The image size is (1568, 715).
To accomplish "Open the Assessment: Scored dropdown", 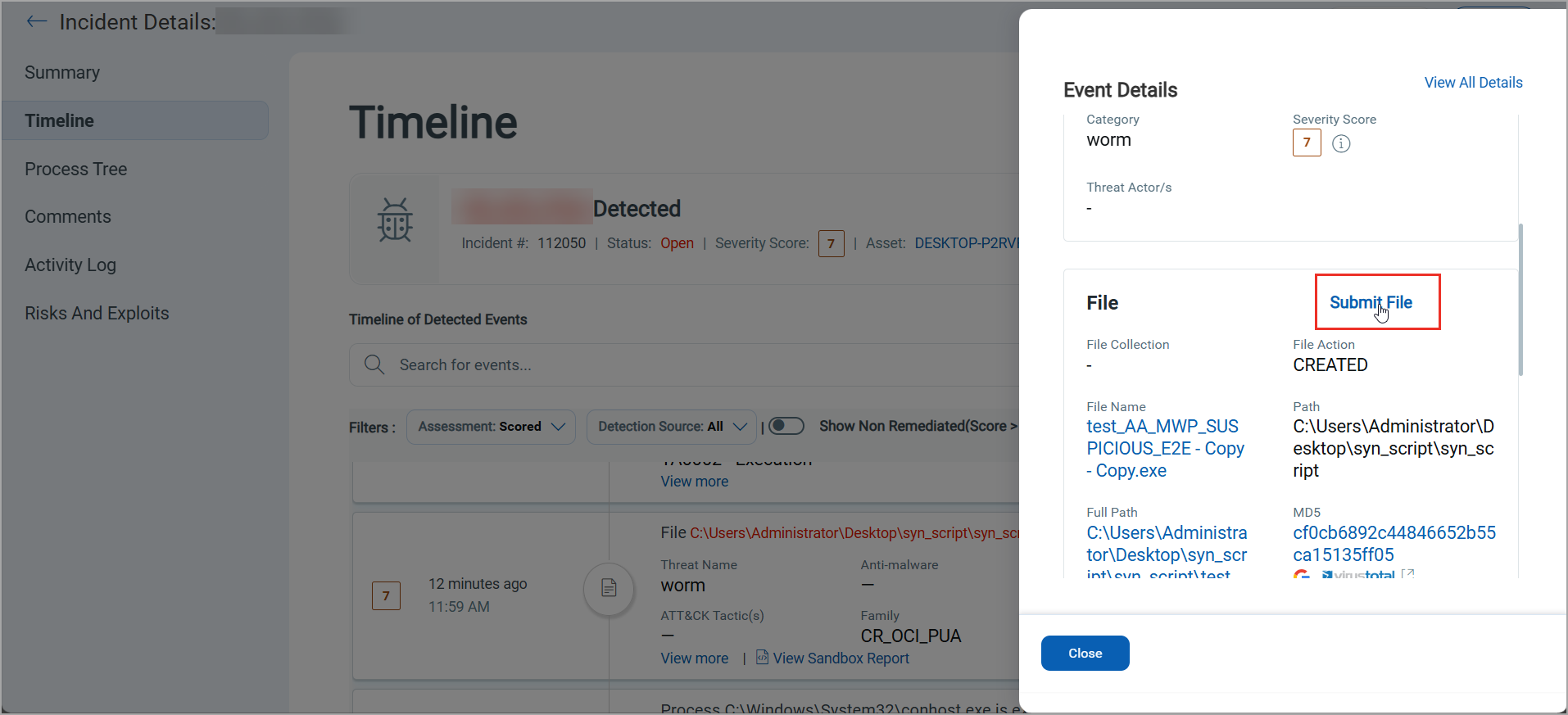I will (491, 427).
